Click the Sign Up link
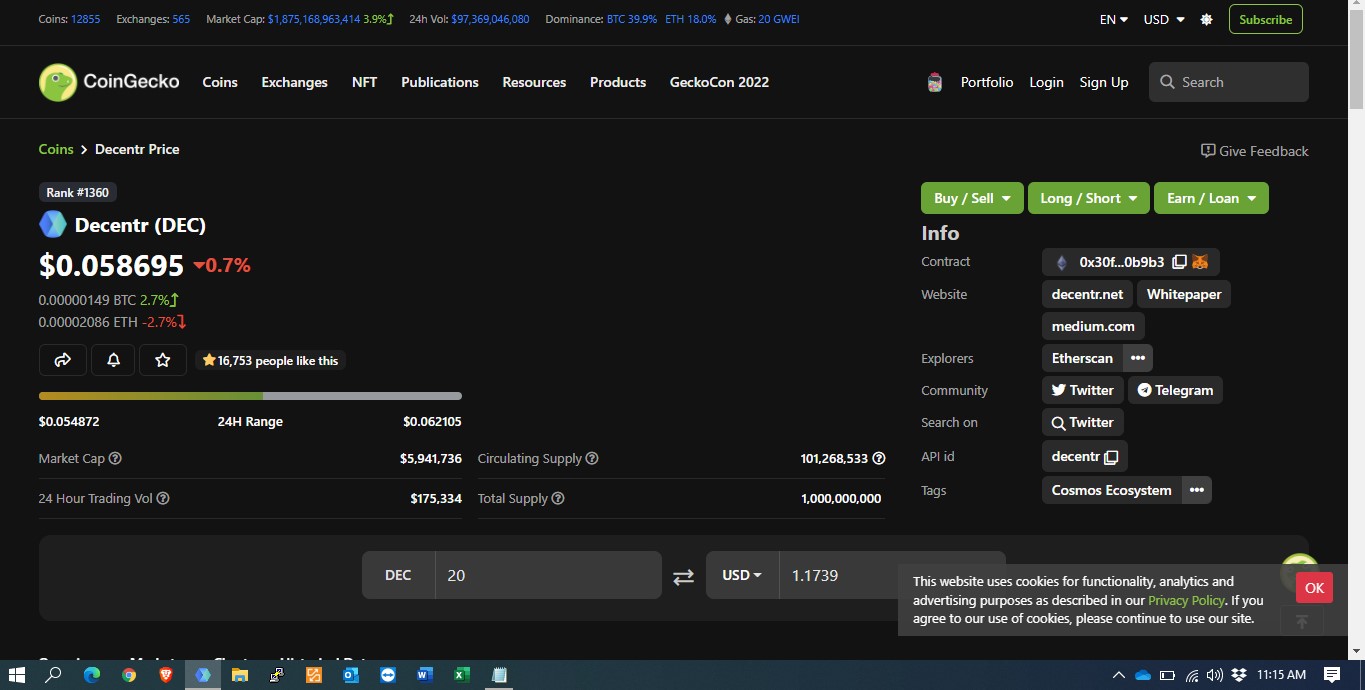The width and height of the screenshot is (1365, 690). 1104,82
